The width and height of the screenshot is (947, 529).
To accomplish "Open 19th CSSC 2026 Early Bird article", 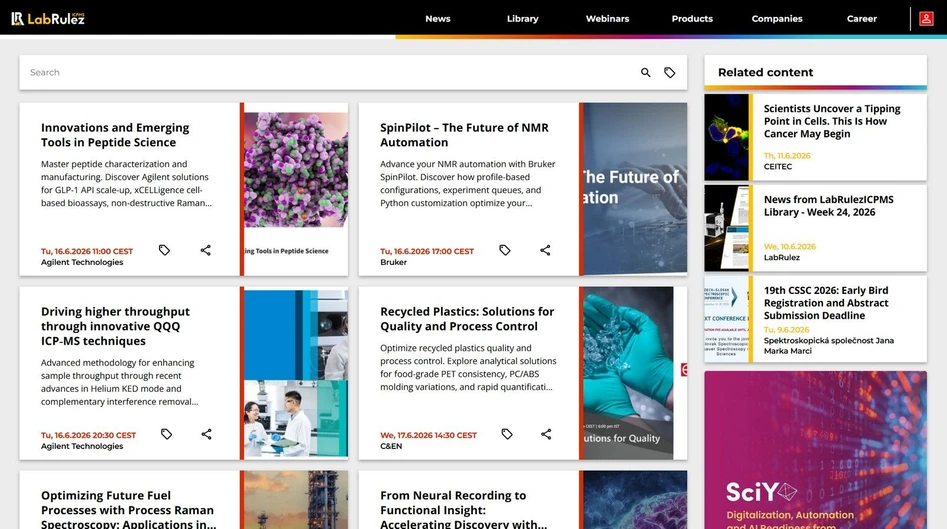I will tap(826, 303).
